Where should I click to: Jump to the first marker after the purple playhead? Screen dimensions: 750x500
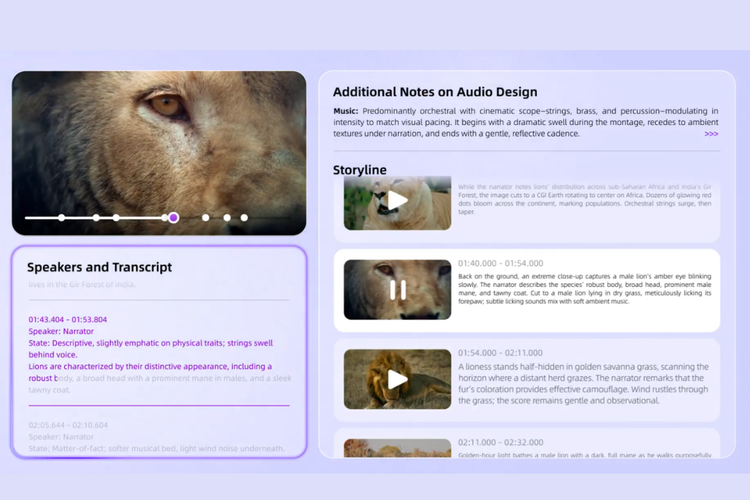(206, 218)
